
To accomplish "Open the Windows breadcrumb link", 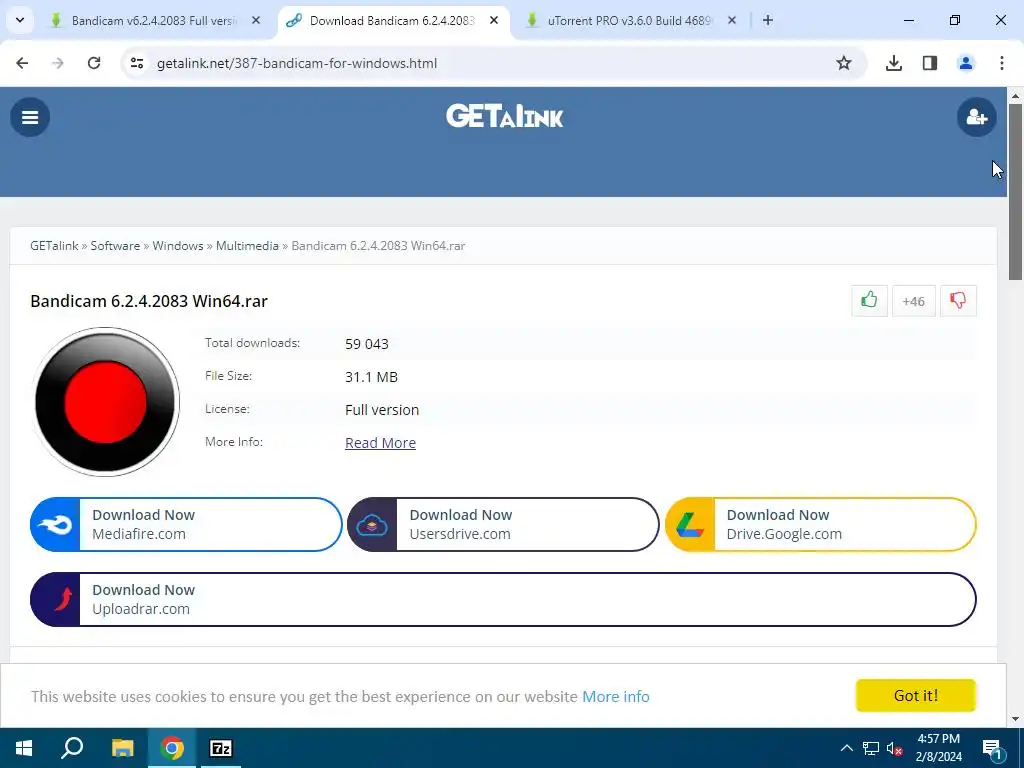I will click(178, 246).
